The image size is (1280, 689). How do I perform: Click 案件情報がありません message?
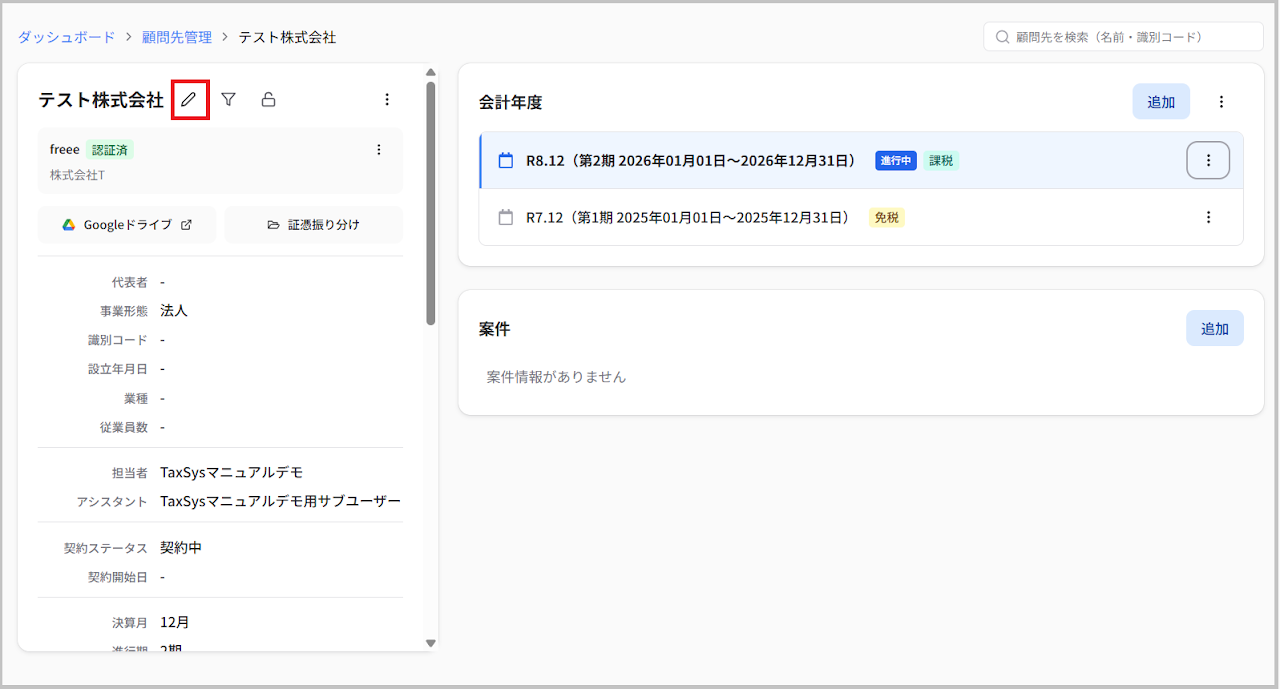coord(556,377)
